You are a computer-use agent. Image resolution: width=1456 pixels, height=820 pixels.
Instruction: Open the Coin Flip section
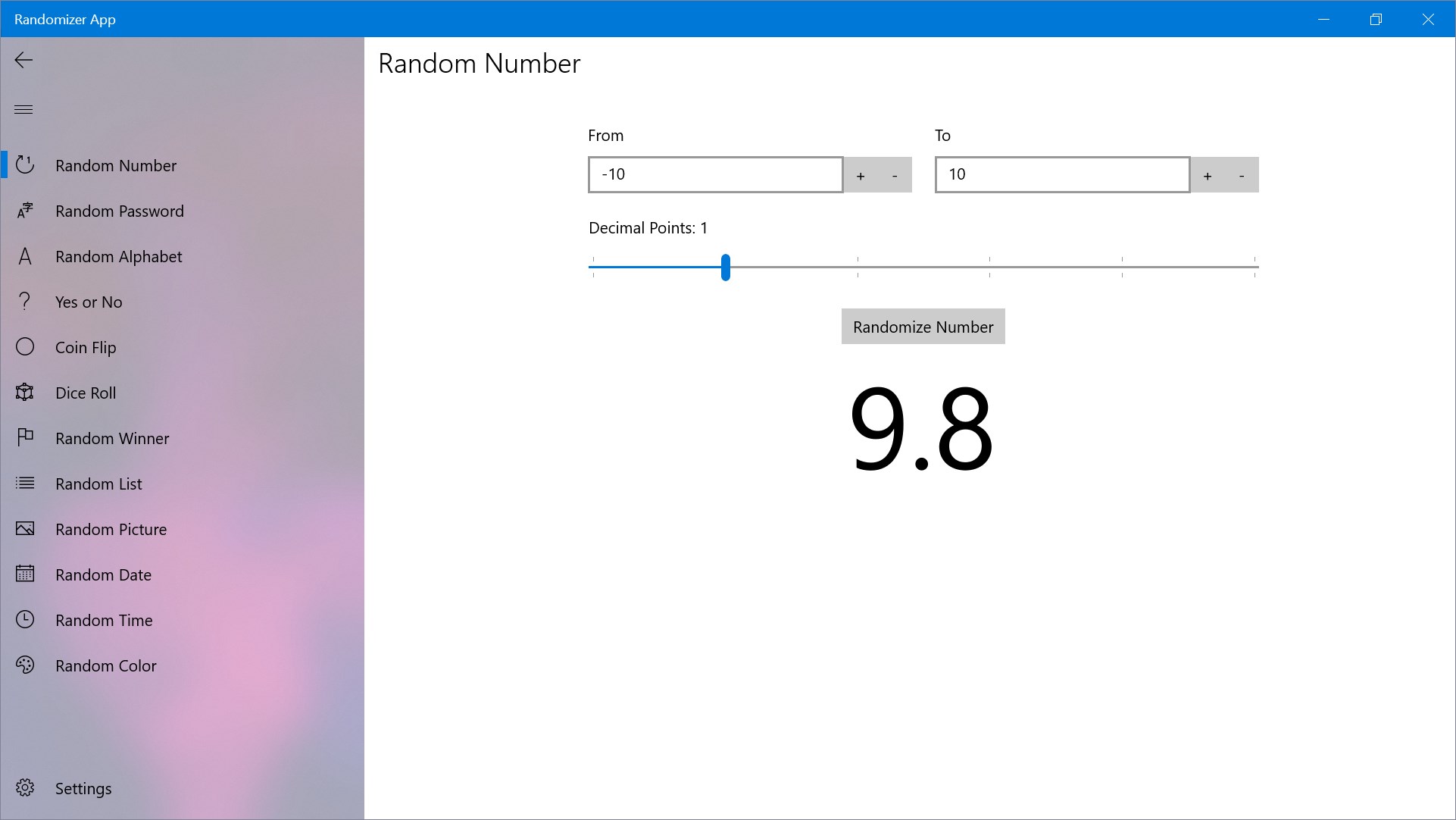pyautogui.click(x=183, y=347)
